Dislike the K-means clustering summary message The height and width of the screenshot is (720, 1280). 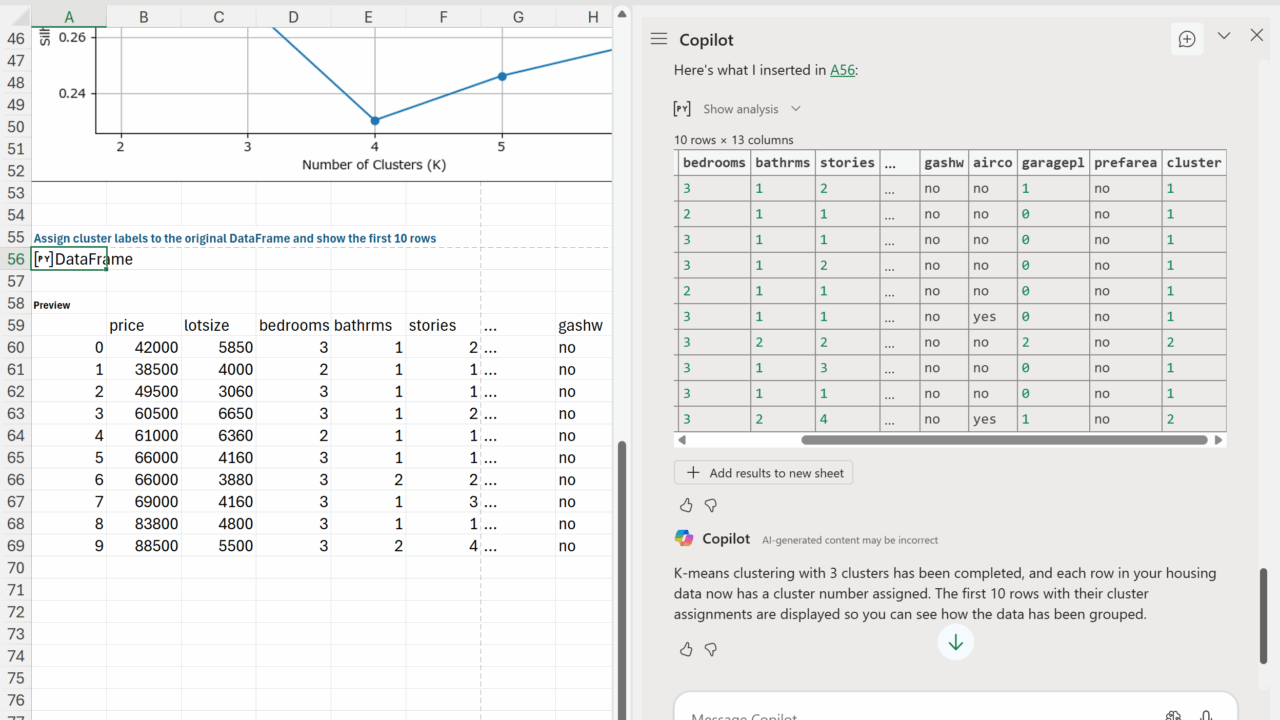[711, 649]
